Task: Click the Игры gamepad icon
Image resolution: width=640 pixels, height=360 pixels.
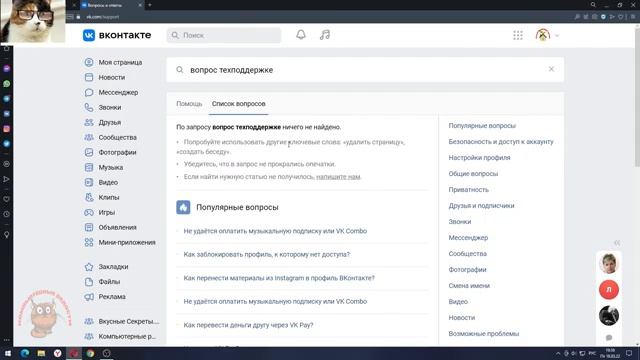Action: coord(89,212)
